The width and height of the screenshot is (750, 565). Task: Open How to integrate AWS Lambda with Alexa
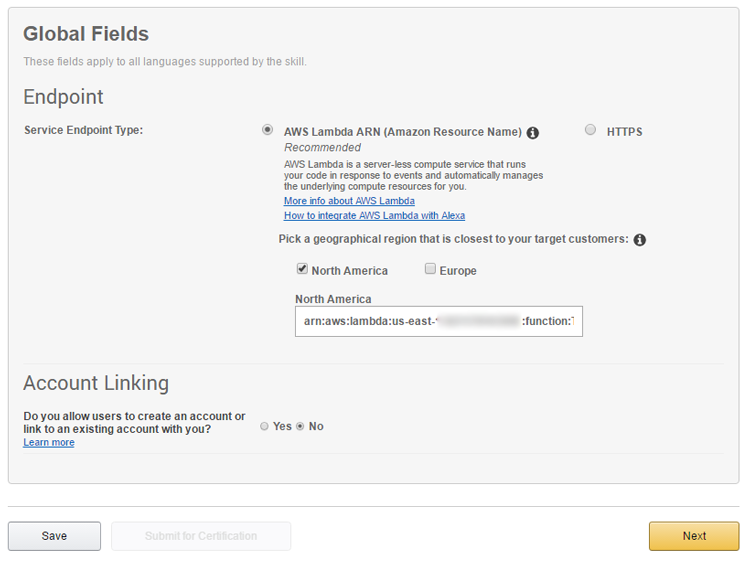[374, 215]
